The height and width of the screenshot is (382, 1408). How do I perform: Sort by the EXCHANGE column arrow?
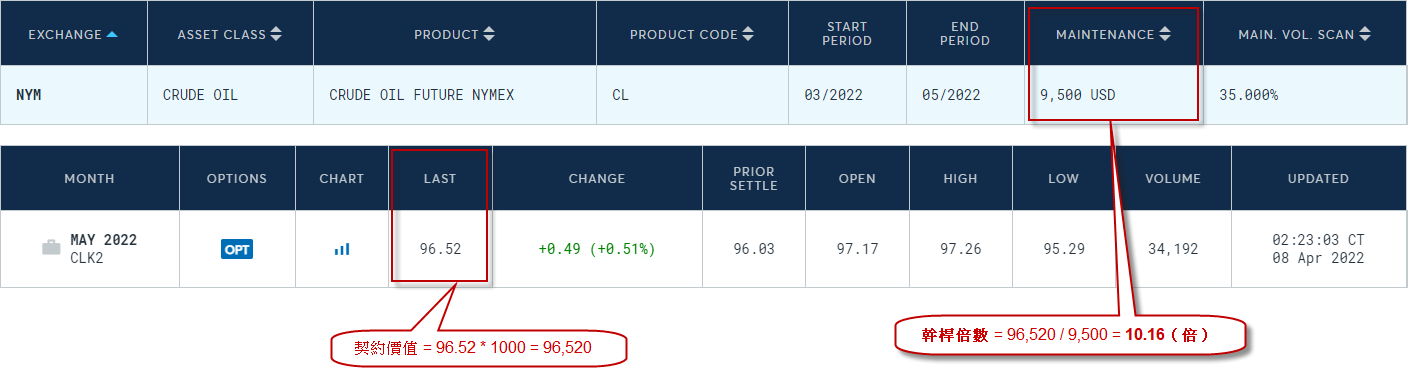tap(112, 35)
